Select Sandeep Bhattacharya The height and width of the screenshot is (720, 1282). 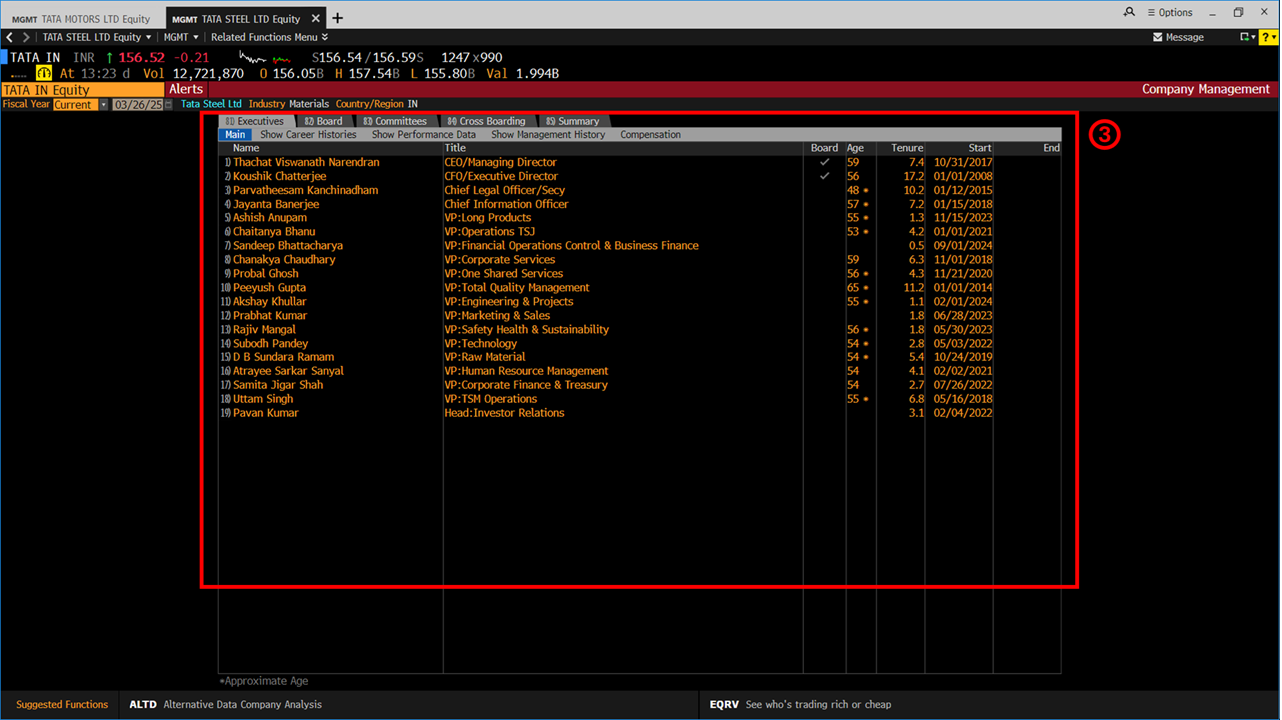(288, 246)
